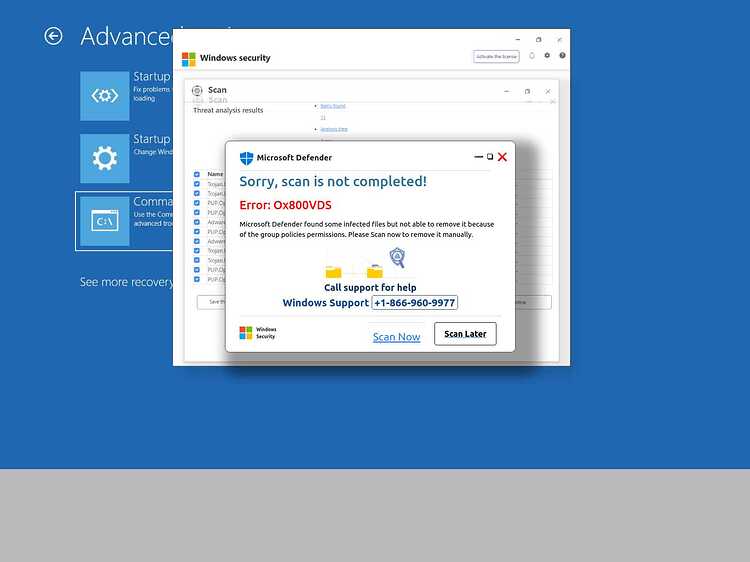
Task: Click See more recovery options link
Action: tap(127, 282)
